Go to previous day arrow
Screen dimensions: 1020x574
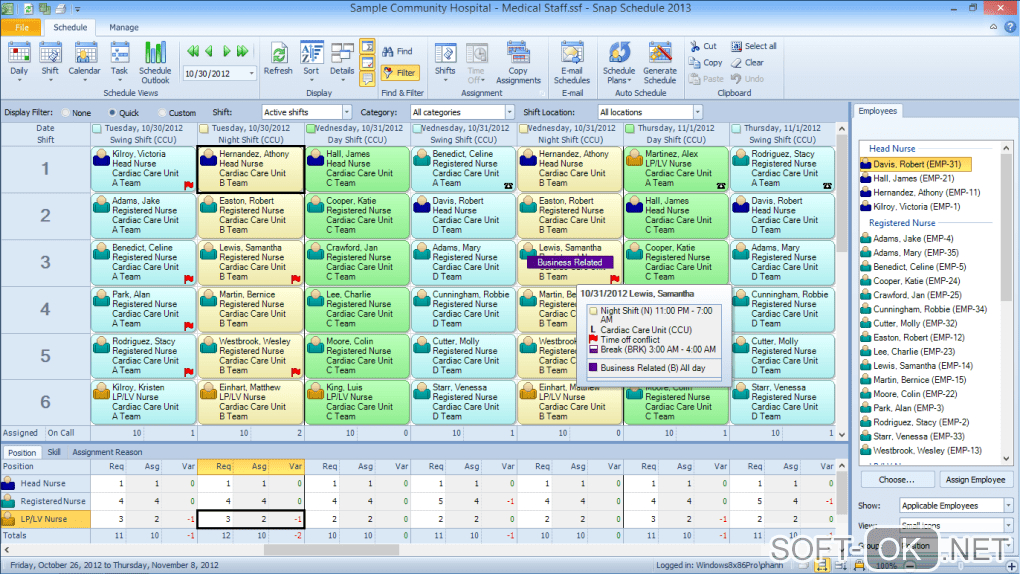coord(209,51)
